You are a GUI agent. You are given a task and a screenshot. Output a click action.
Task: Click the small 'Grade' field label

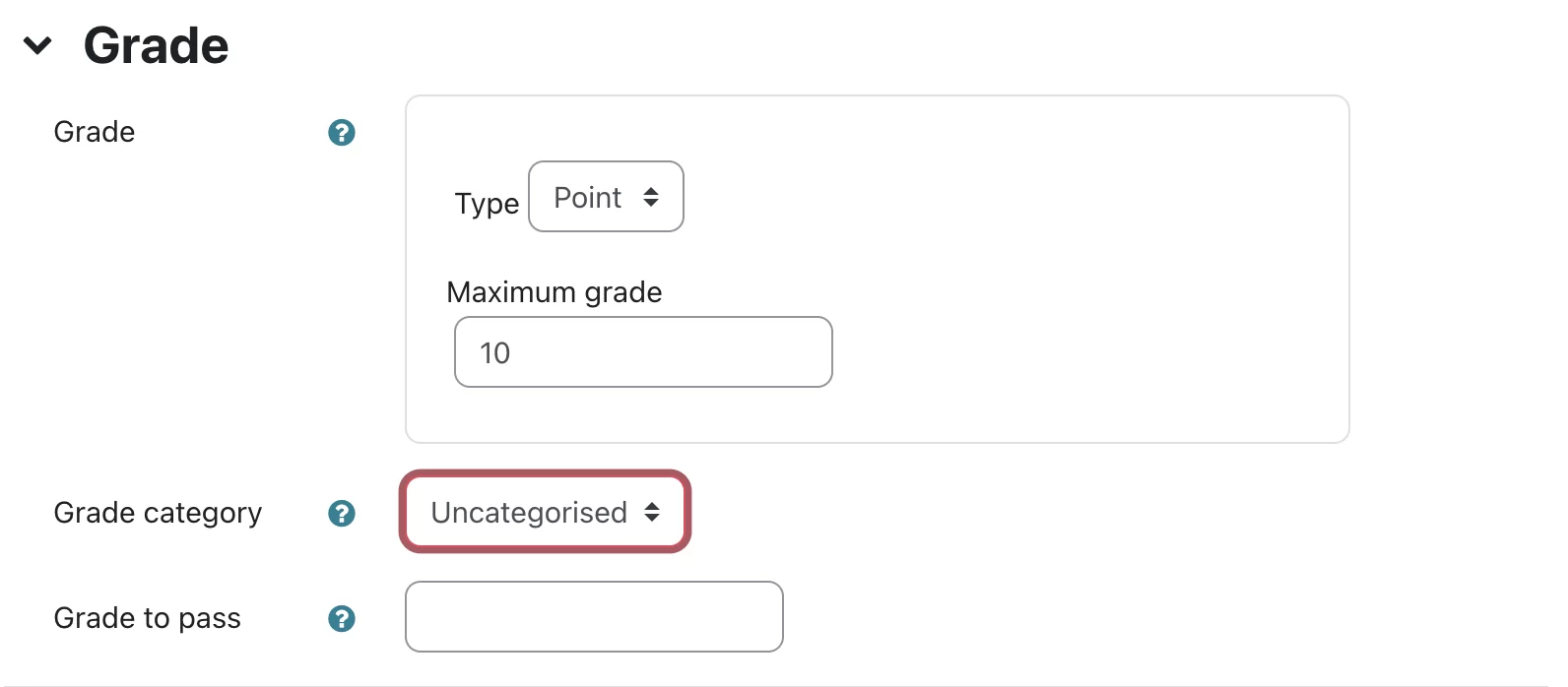pyautogui.click(x=94, y=132)
